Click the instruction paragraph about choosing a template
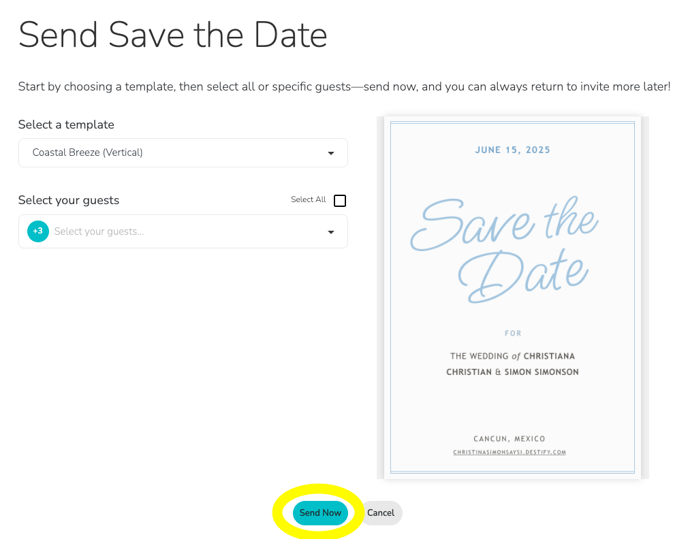 (344, 86)
